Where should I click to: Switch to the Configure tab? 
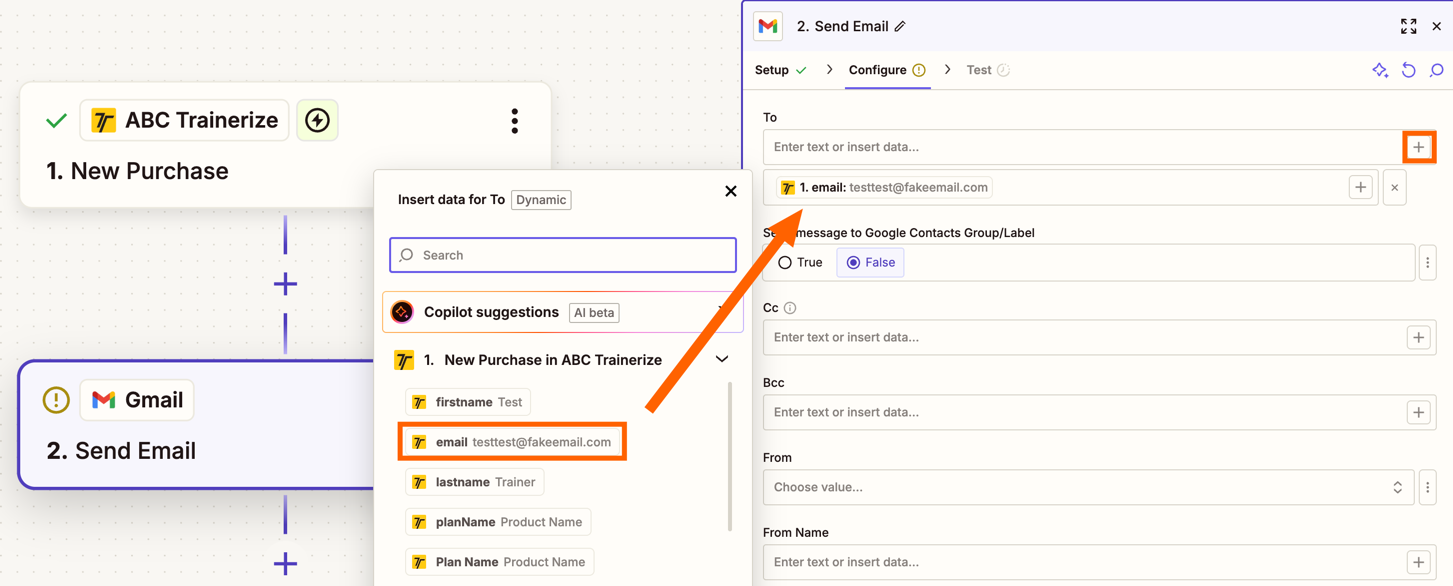(887, 70)
